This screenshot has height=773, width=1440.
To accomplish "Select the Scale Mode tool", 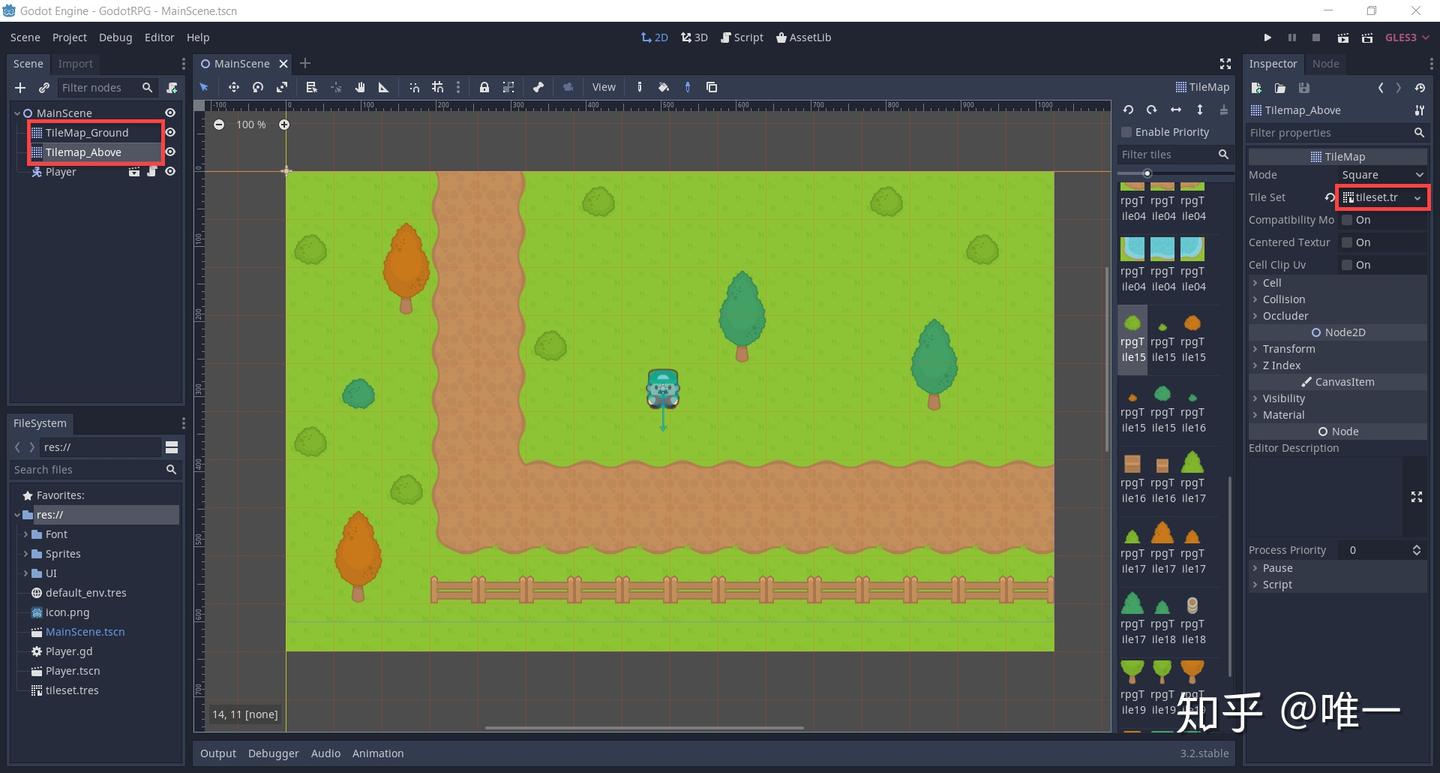I will (283, 87).
